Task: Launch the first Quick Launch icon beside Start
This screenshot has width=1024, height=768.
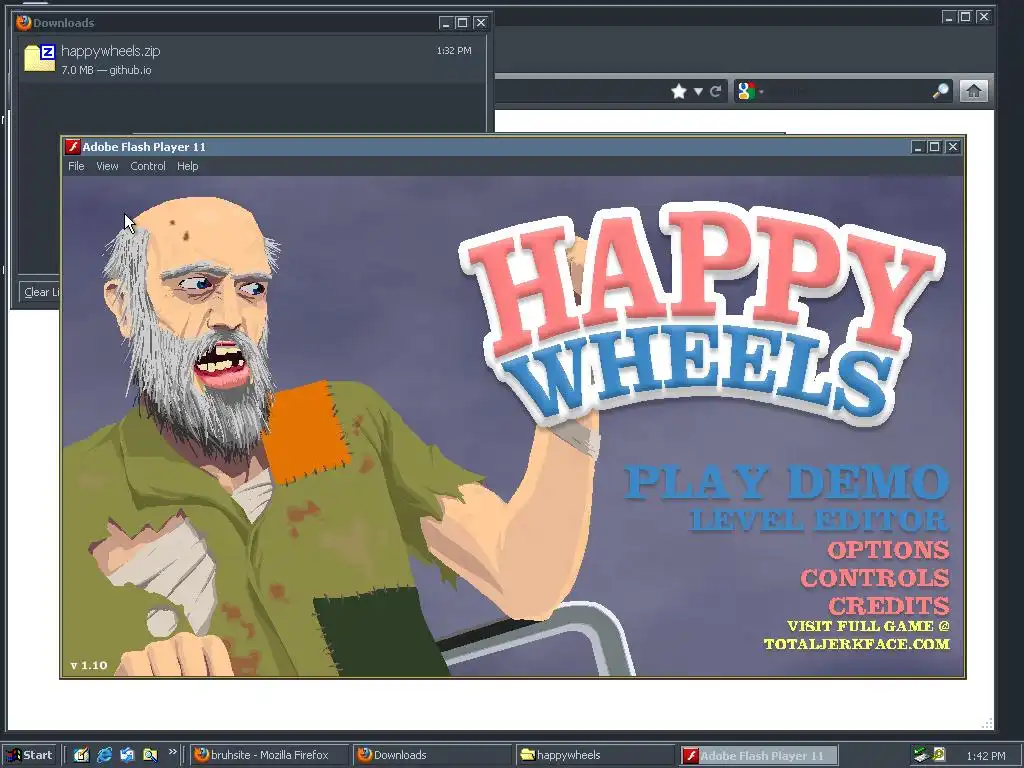Action: coord(81,755)
